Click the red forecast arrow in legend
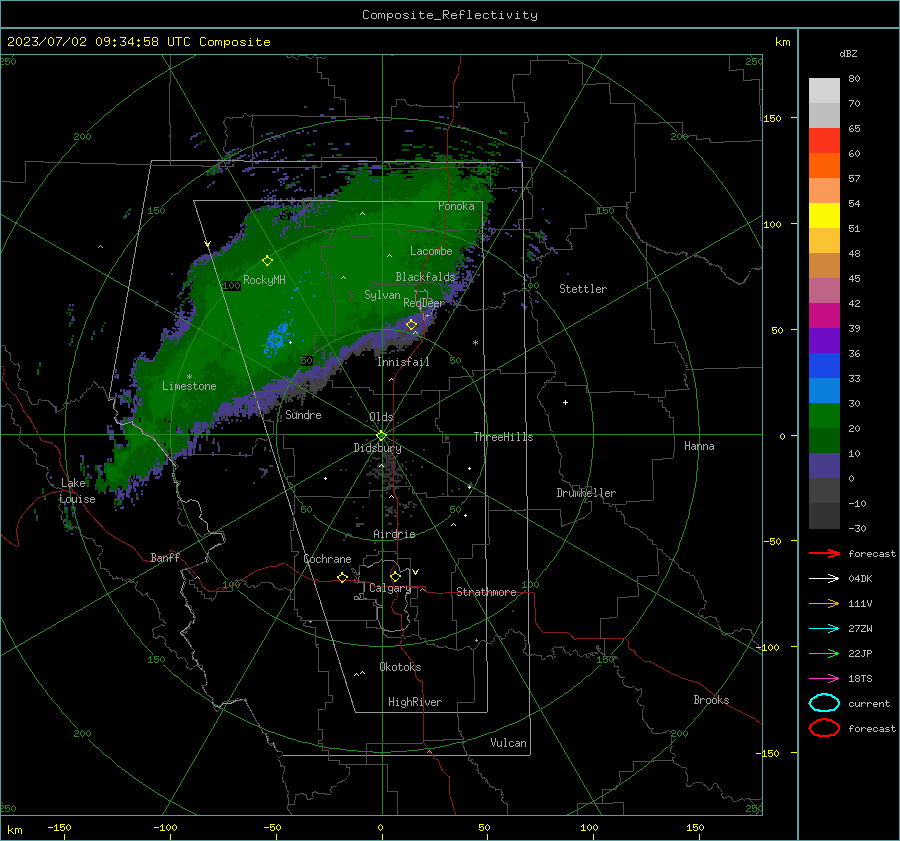 824,553
